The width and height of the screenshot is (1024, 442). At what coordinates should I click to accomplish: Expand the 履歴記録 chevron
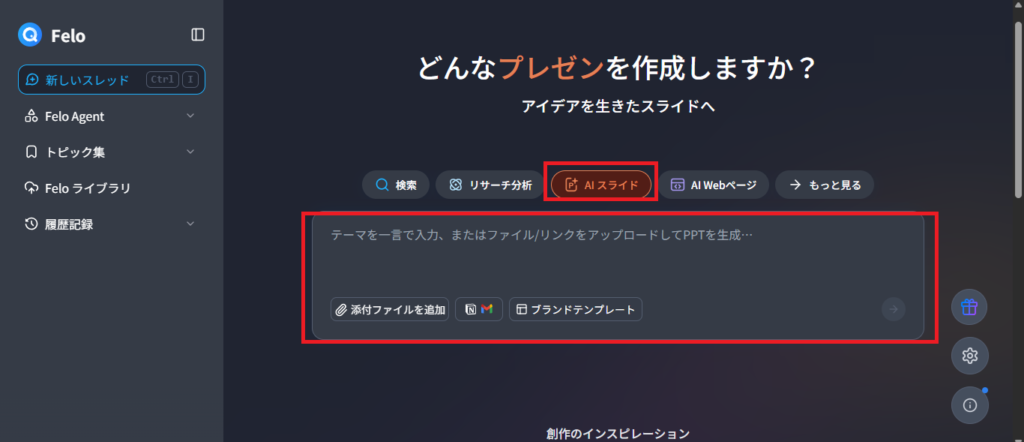tap(191, 224)
